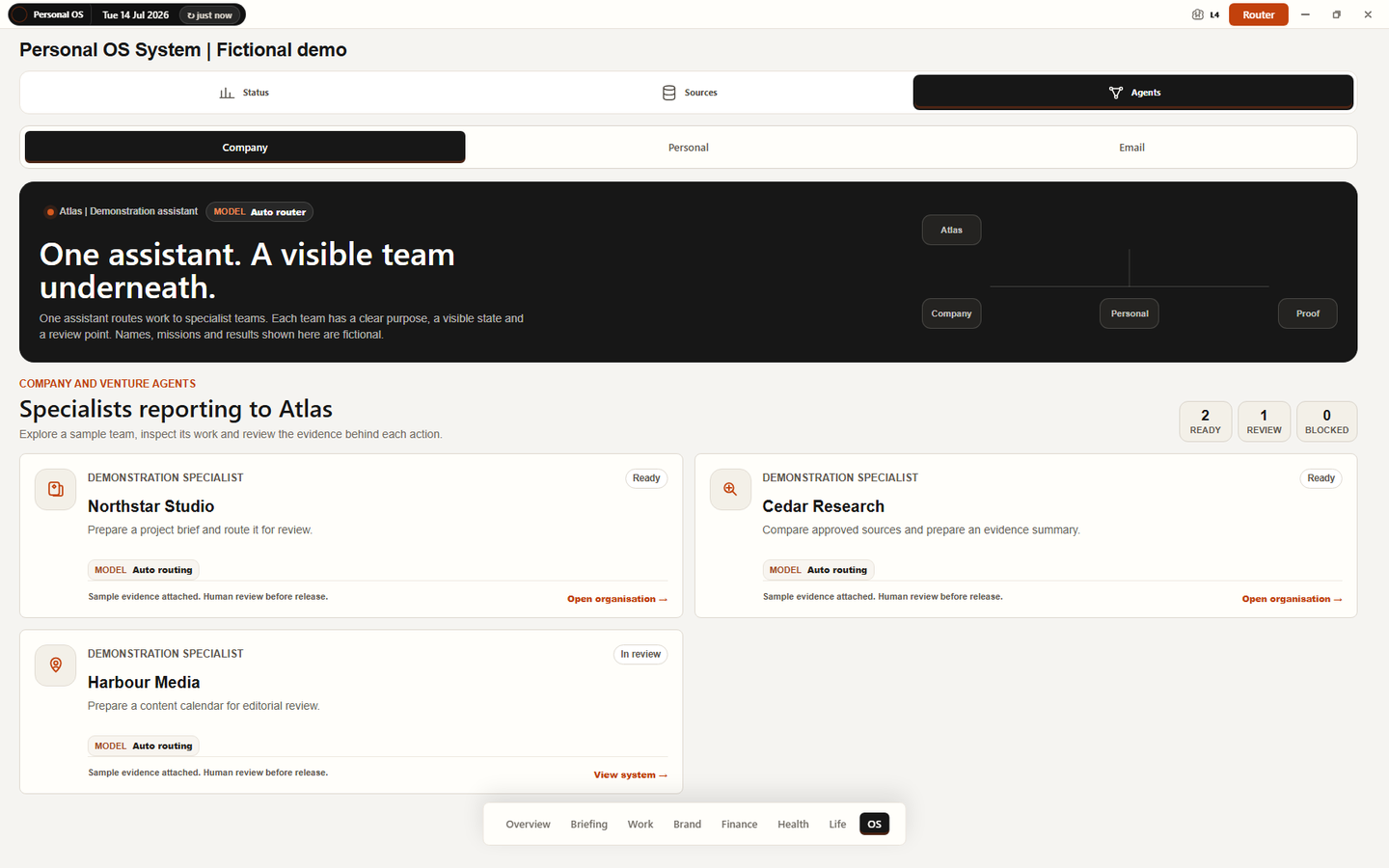Viewport: 1389px width, 868px height.
Task: Go to Finance in bottom navigation
Action: tap(739, 825)
